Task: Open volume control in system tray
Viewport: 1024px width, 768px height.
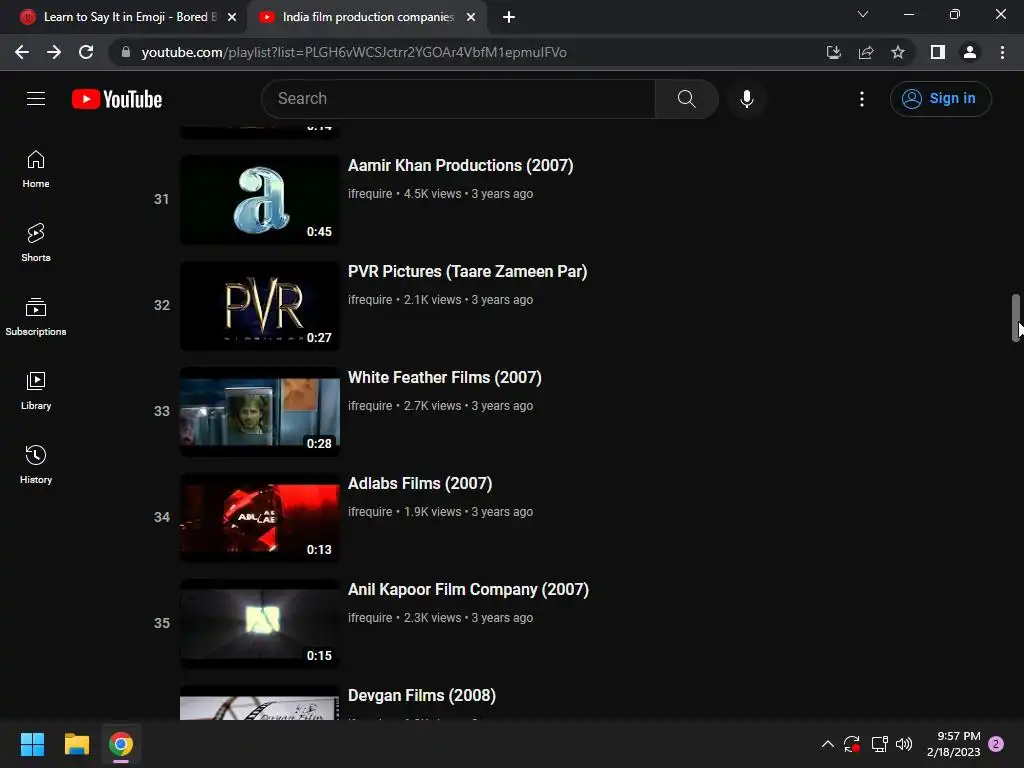Action: coord(904,744)
